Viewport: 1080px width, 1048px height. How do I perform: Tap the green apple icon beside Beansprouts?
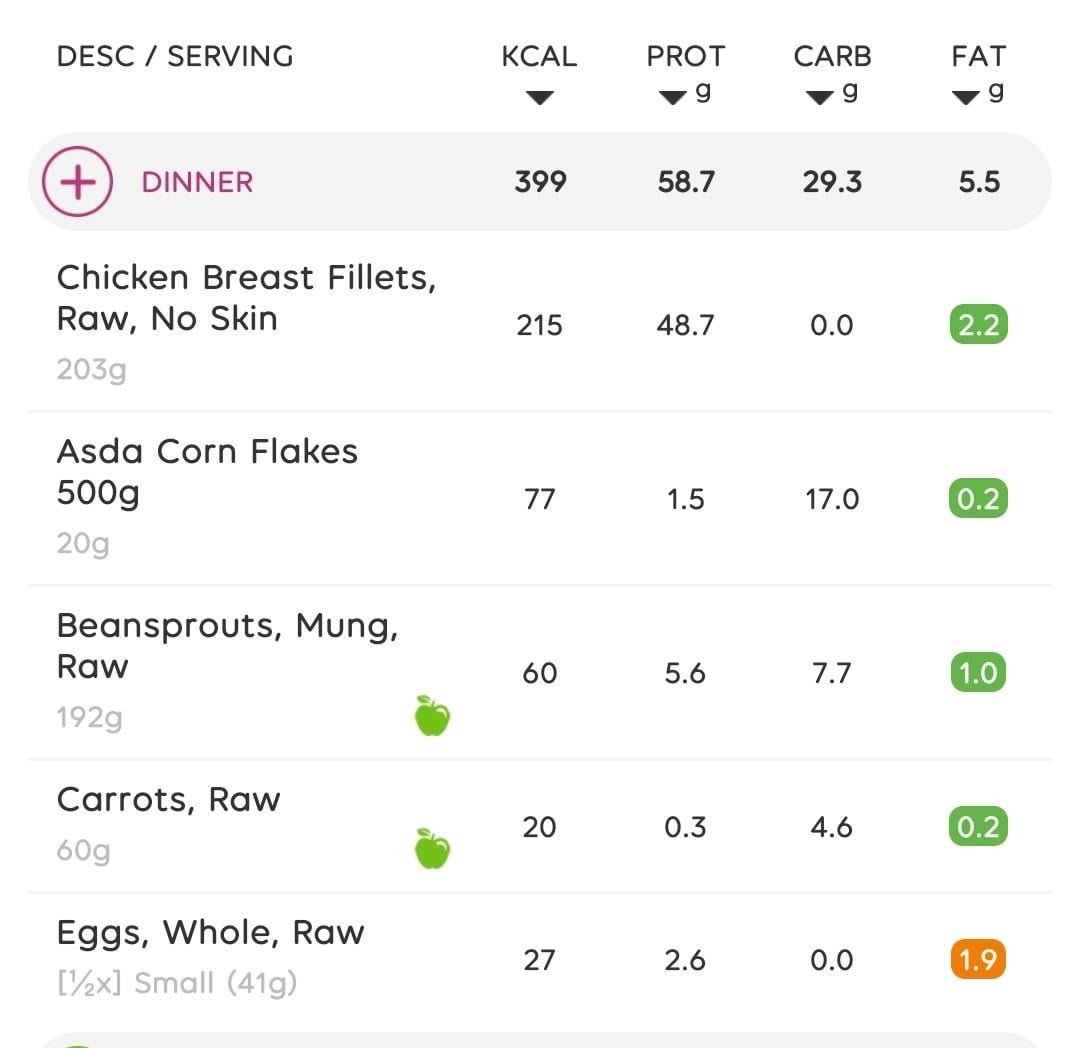pyautogui.click(x=433, y=716)
